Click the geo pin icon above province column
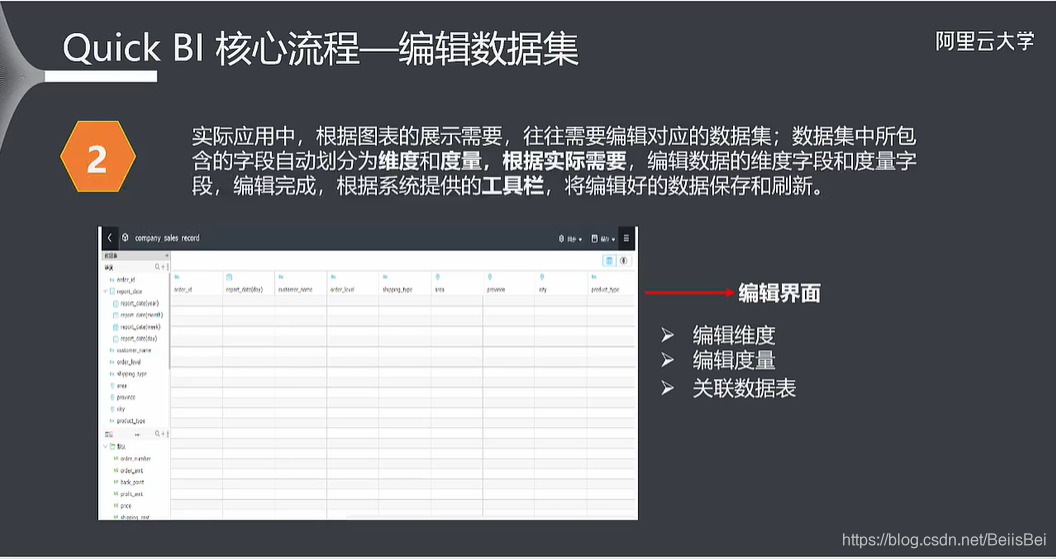 [490, 277]
